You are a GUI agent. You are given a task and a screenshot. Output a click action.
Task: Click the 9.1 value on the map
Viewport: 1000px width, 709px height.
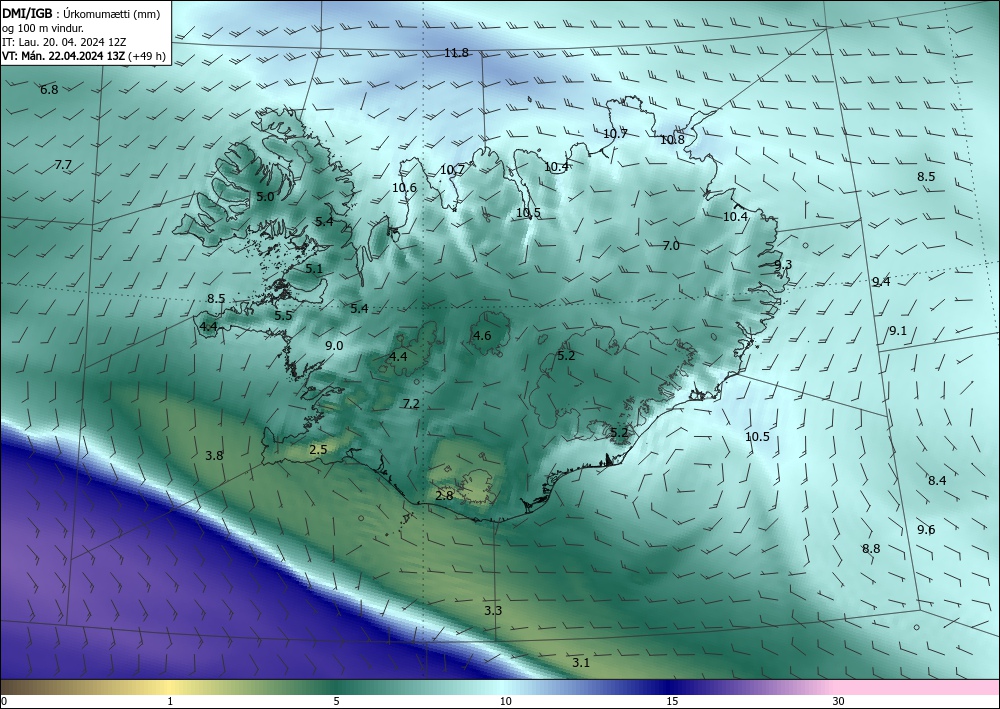click(898, 331)
